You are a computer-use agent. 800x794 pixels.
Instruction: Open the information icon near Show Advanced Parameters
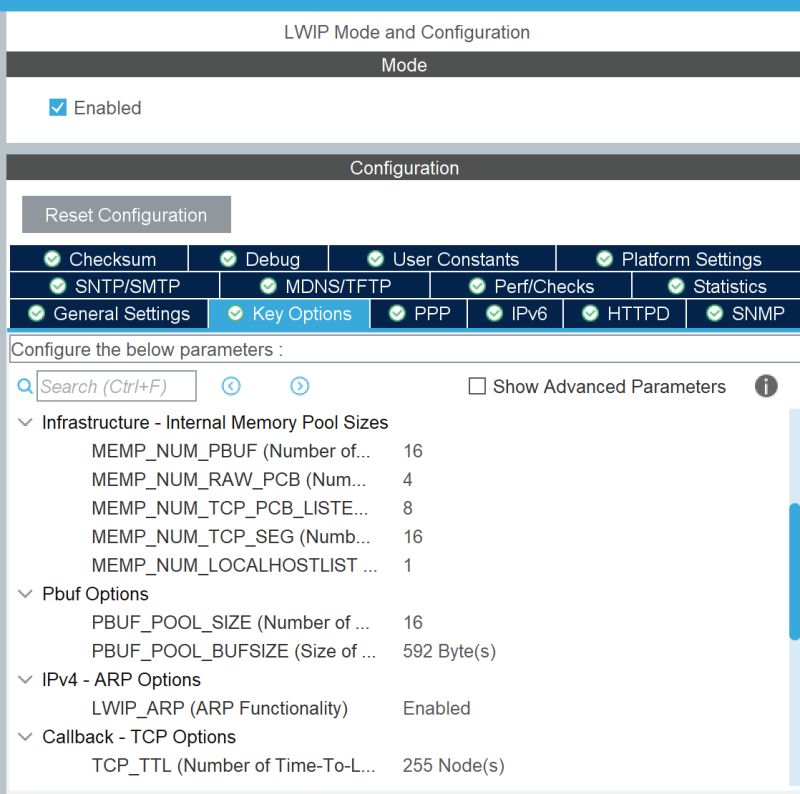(766, 386)
